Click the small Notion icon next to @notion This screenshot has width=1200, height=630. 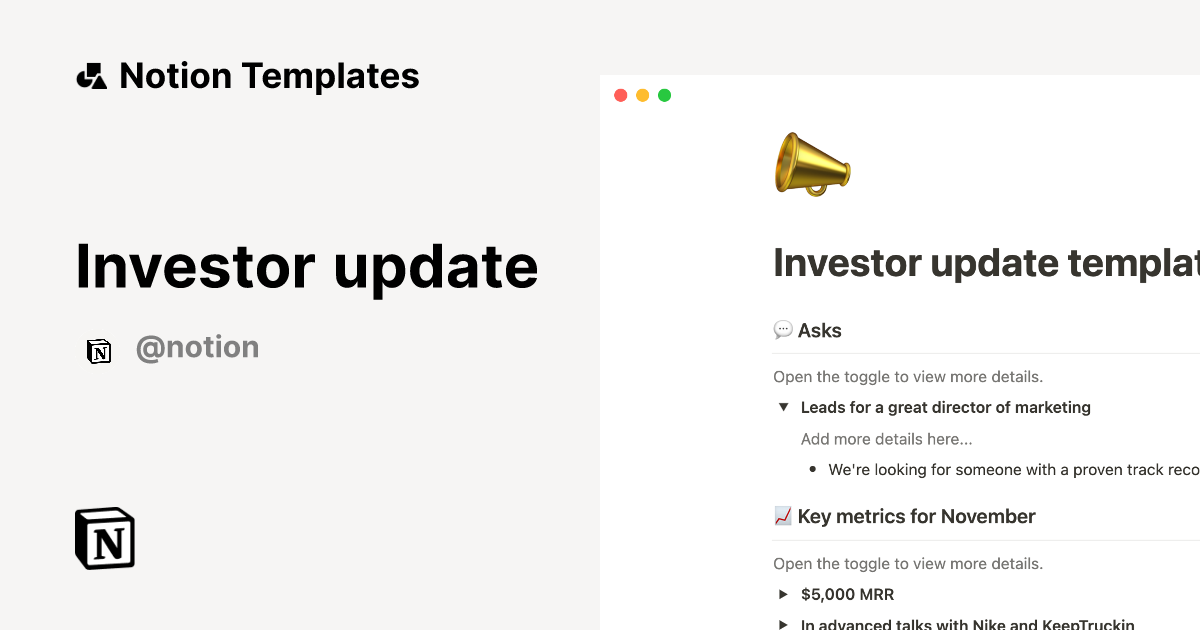(99, 351)
